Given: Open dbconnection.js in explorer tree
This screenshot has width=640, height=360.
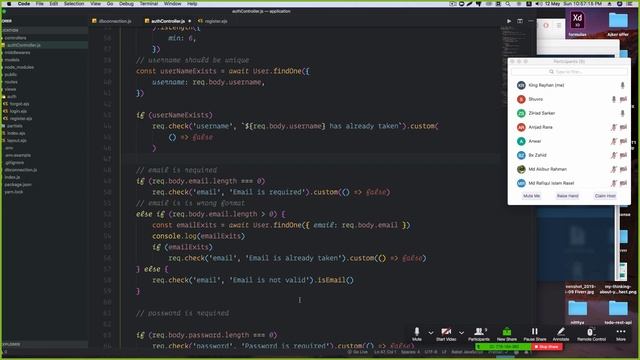Looking at the screenshot, I should point(21,170).
